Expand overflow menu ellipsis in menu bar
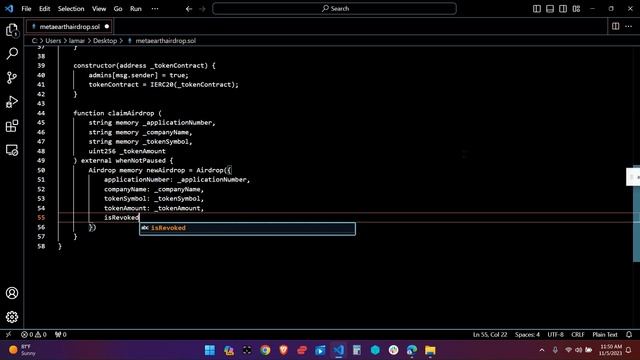 (x=155, y=9)
